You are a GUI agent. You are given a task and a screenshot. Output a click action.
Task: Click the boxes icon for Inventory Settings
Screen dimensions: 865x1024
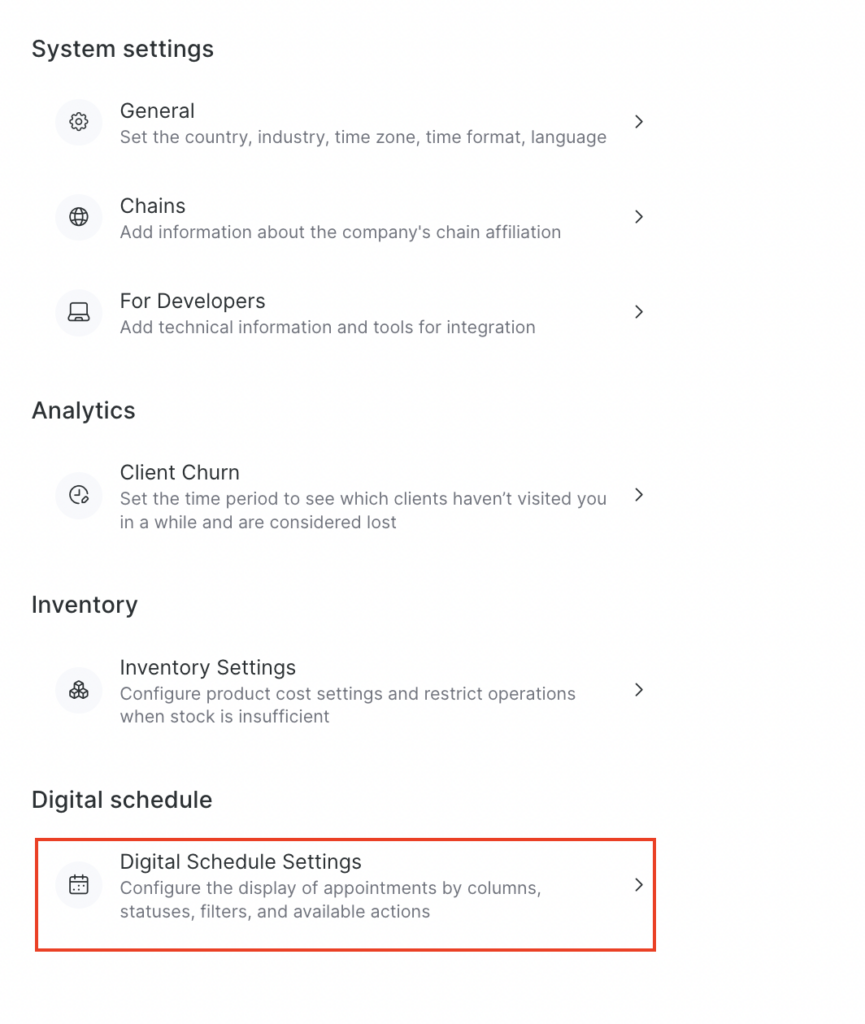pyautogui.click(x=79, y=690)
